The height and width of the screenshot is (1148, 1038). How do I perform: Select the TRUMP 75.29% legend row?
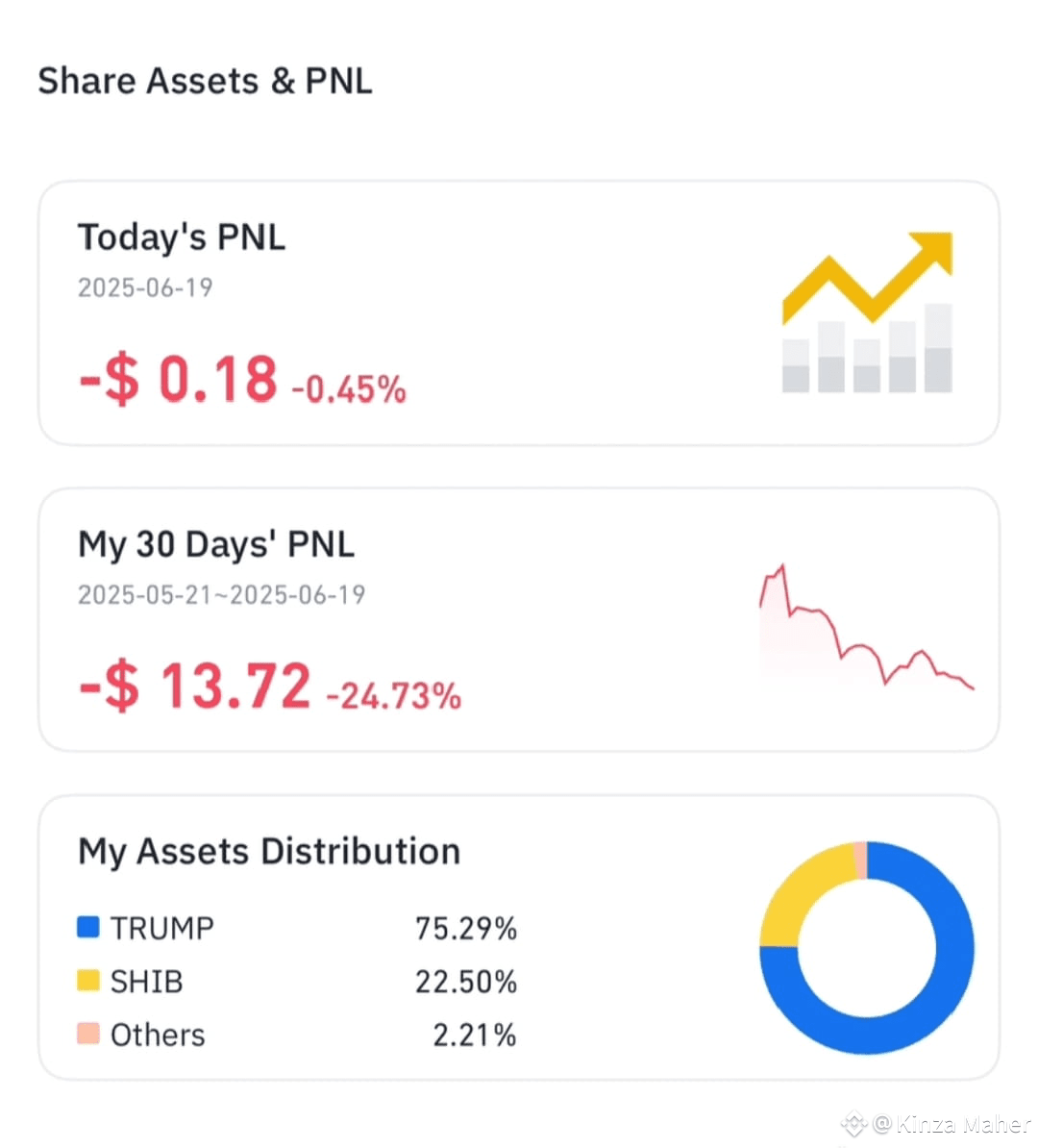coord(297,928)
